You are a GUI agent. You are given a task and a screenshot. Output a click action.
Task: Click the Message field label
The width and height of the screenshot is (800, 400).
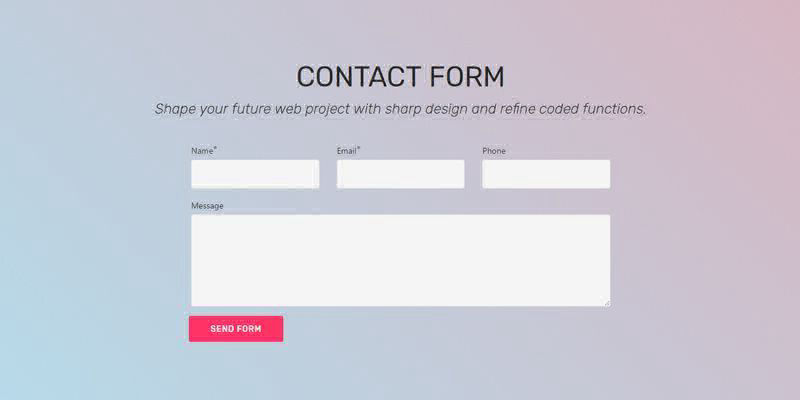pyautogui.click(x=207, y=206)
